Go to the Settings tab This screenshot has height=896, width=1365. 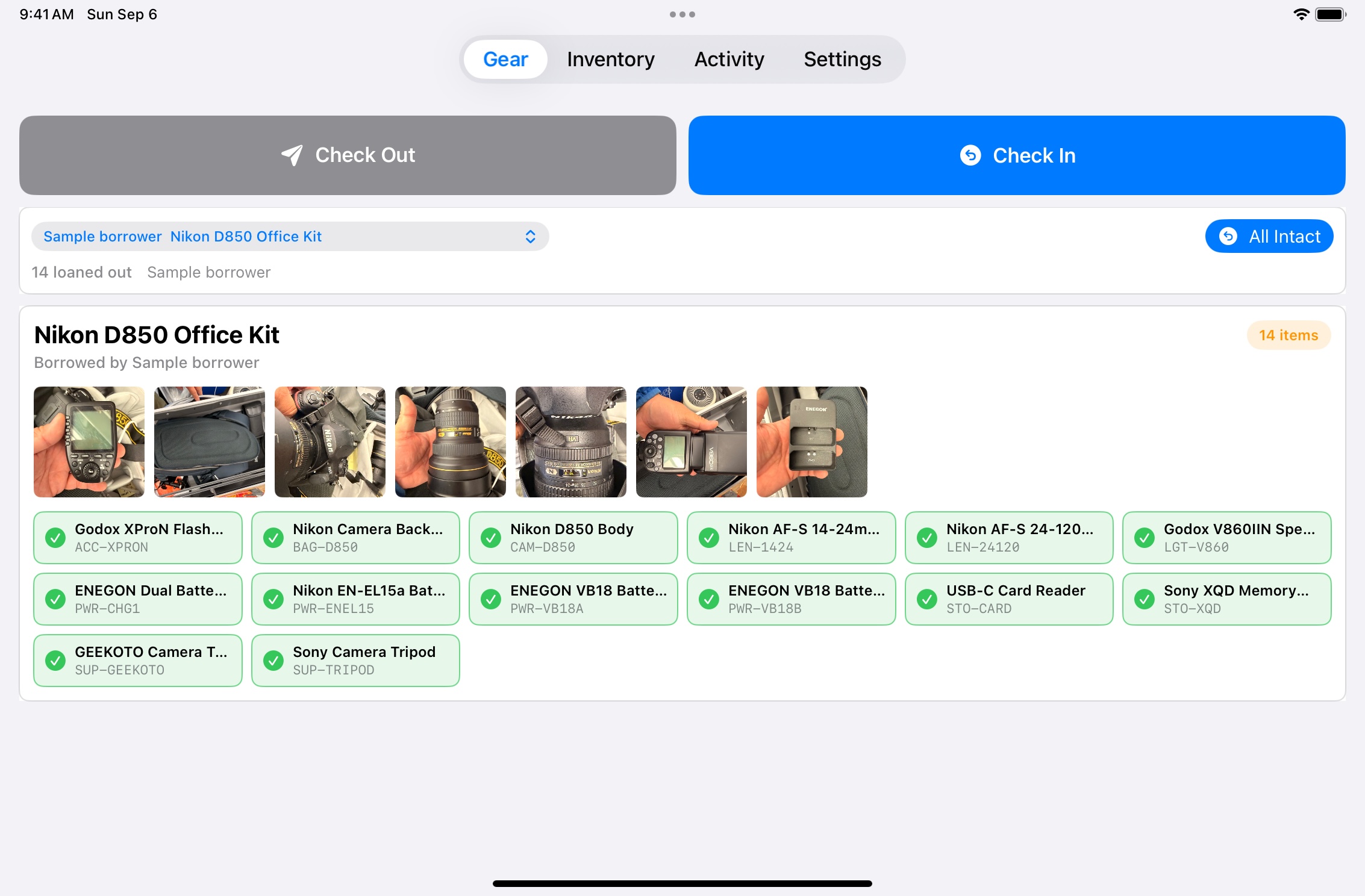pos(842,59)
